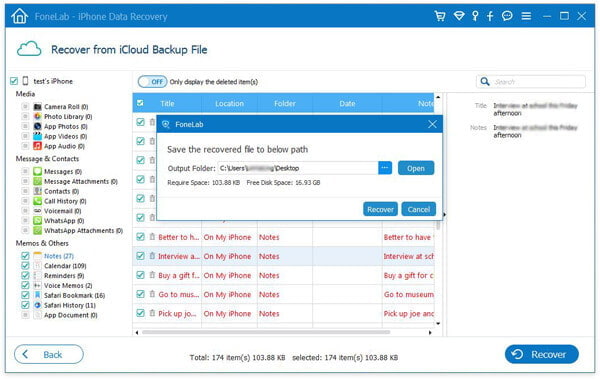
Task: Click the Camera Roll icon
Action: point(38,106)
